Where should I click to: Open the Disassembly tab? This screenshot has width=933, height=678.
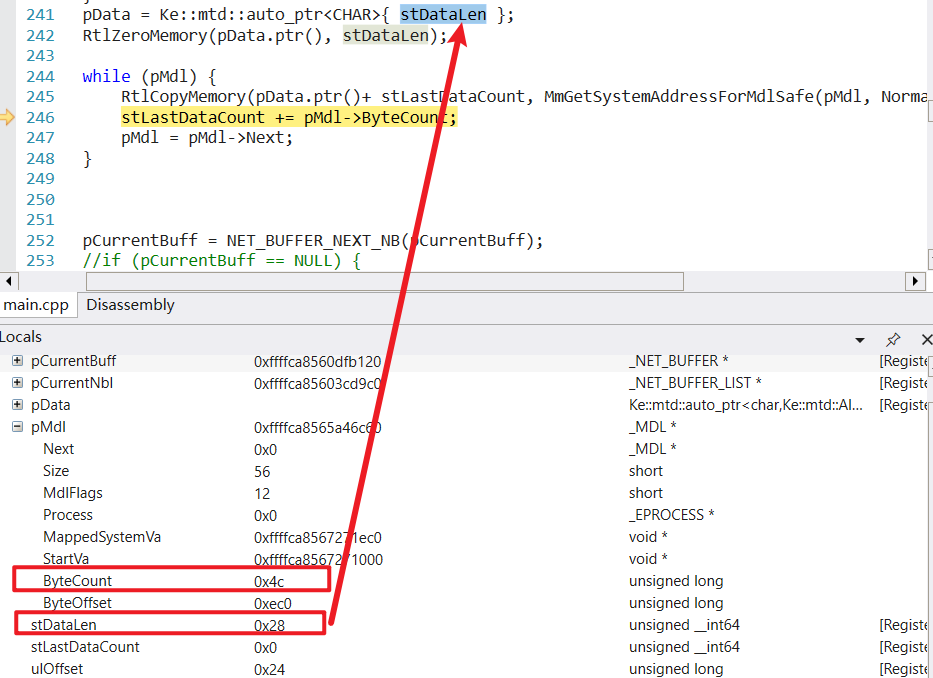130,305
